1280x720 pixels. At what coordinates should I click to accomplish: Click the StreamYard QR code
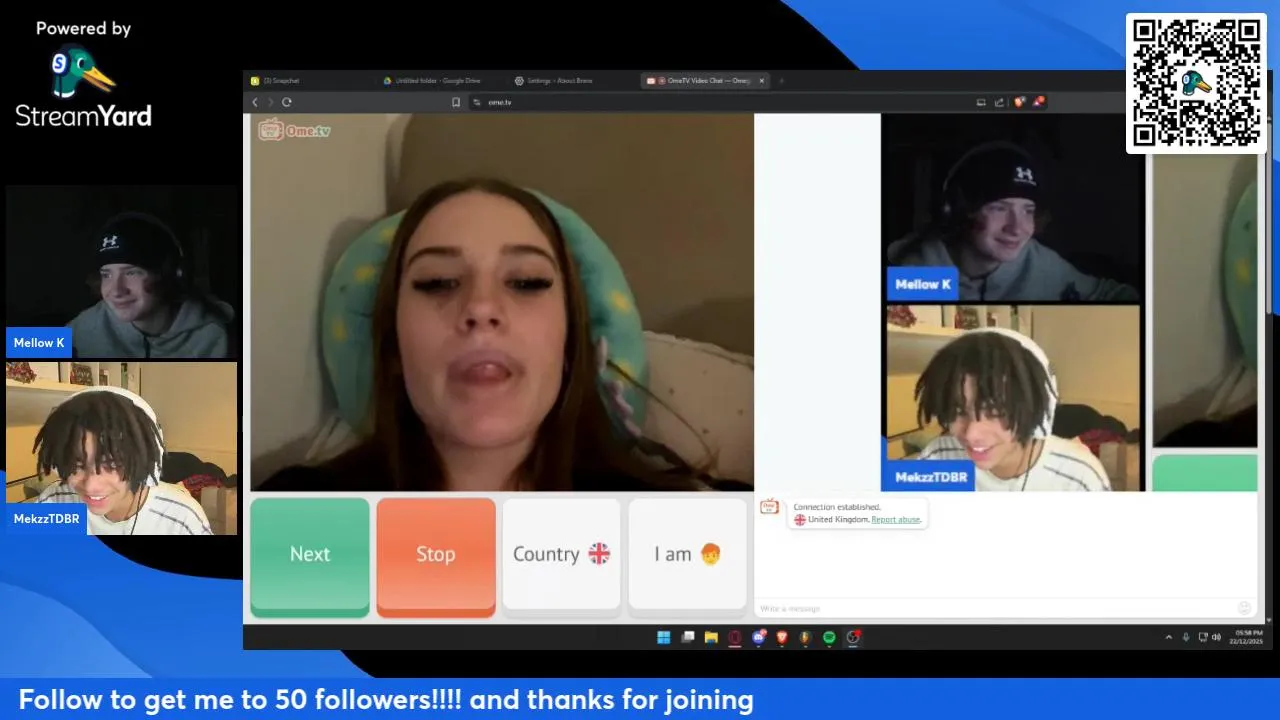(1196, 84)
